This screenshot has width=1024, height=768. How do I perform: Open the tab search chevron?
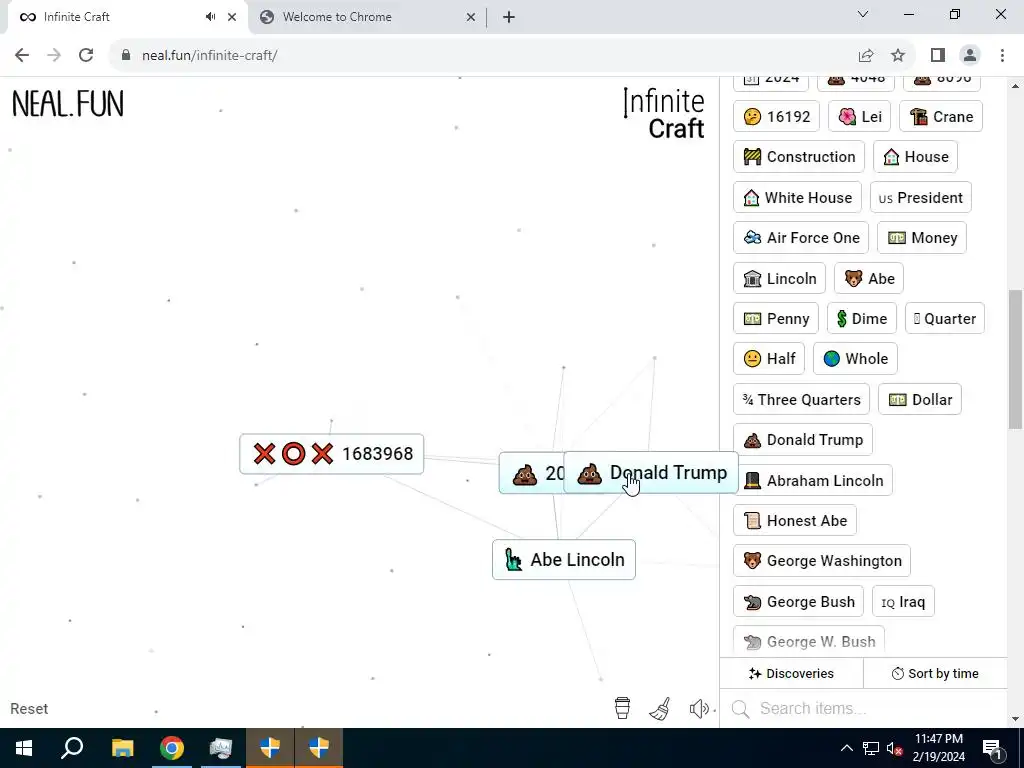tap(863, 14)
